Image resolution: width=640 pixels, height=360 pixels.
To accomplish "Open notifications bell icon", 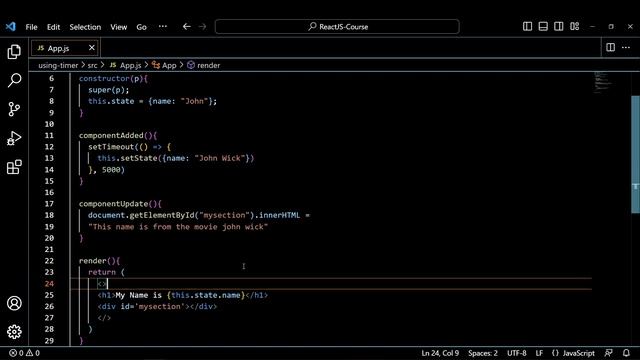I will [x=626, y=353].
